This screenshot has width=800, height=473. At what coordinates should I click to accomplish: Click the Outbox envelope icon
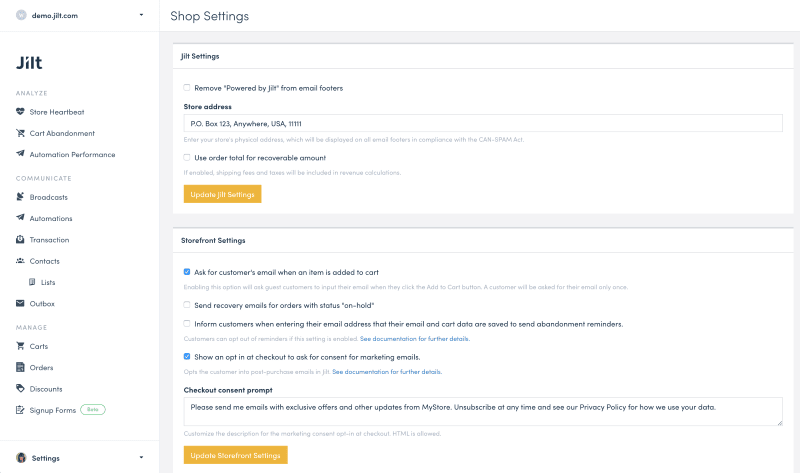20,303
